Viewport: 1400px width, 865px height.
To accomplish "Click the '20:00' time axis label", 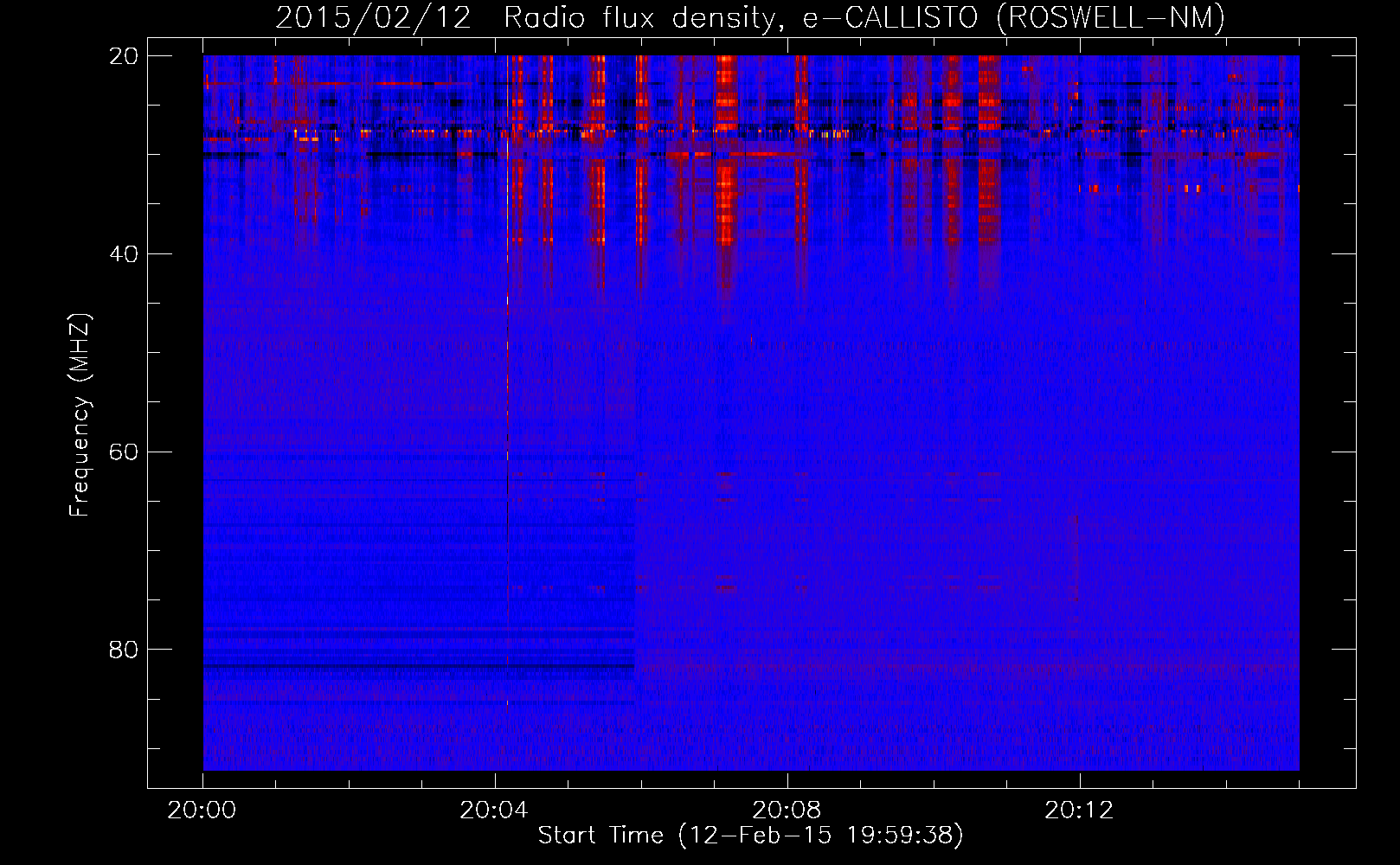I will 202,811.
